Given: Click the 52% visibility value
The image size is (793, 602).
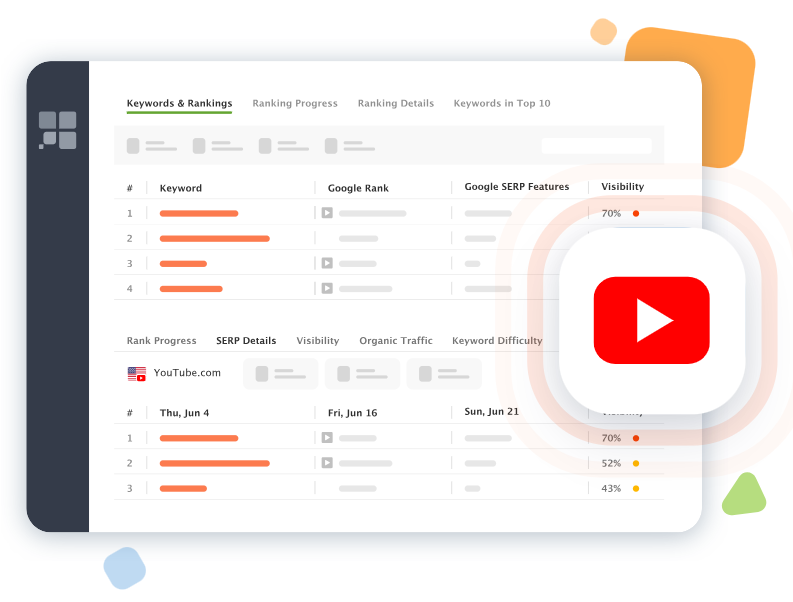Looking at the screenshot, I should (x=611, y=463).
